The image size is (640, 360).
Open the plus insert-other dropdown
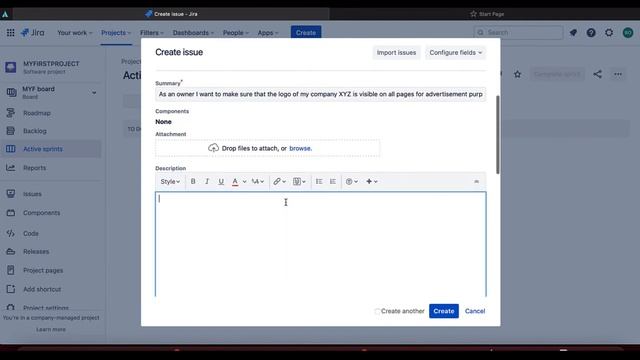point(371,182)
